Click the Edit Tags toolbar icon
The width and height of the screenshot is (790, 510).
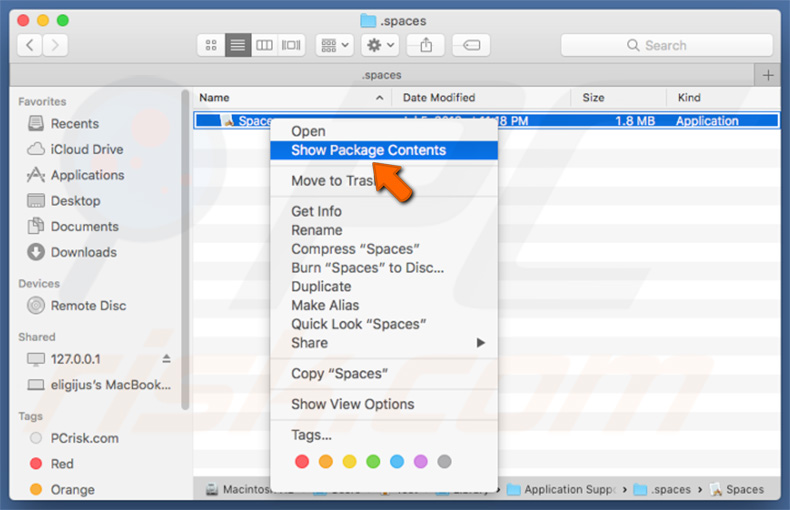coord(470,45)
